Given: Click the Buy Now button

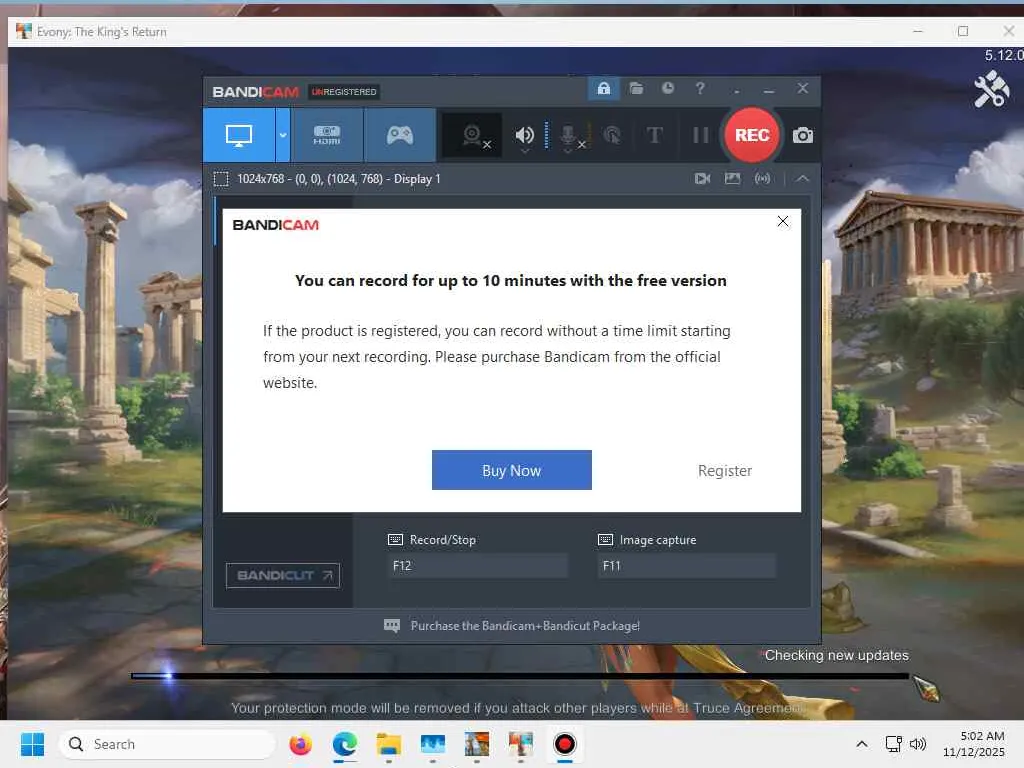Looking at the screenshot, I should [x=511, y=470].
